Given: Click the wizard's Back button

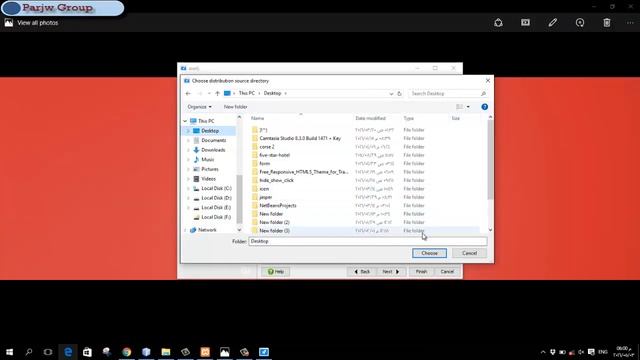Looking at the screenshot, I should (x=362, y=272).
